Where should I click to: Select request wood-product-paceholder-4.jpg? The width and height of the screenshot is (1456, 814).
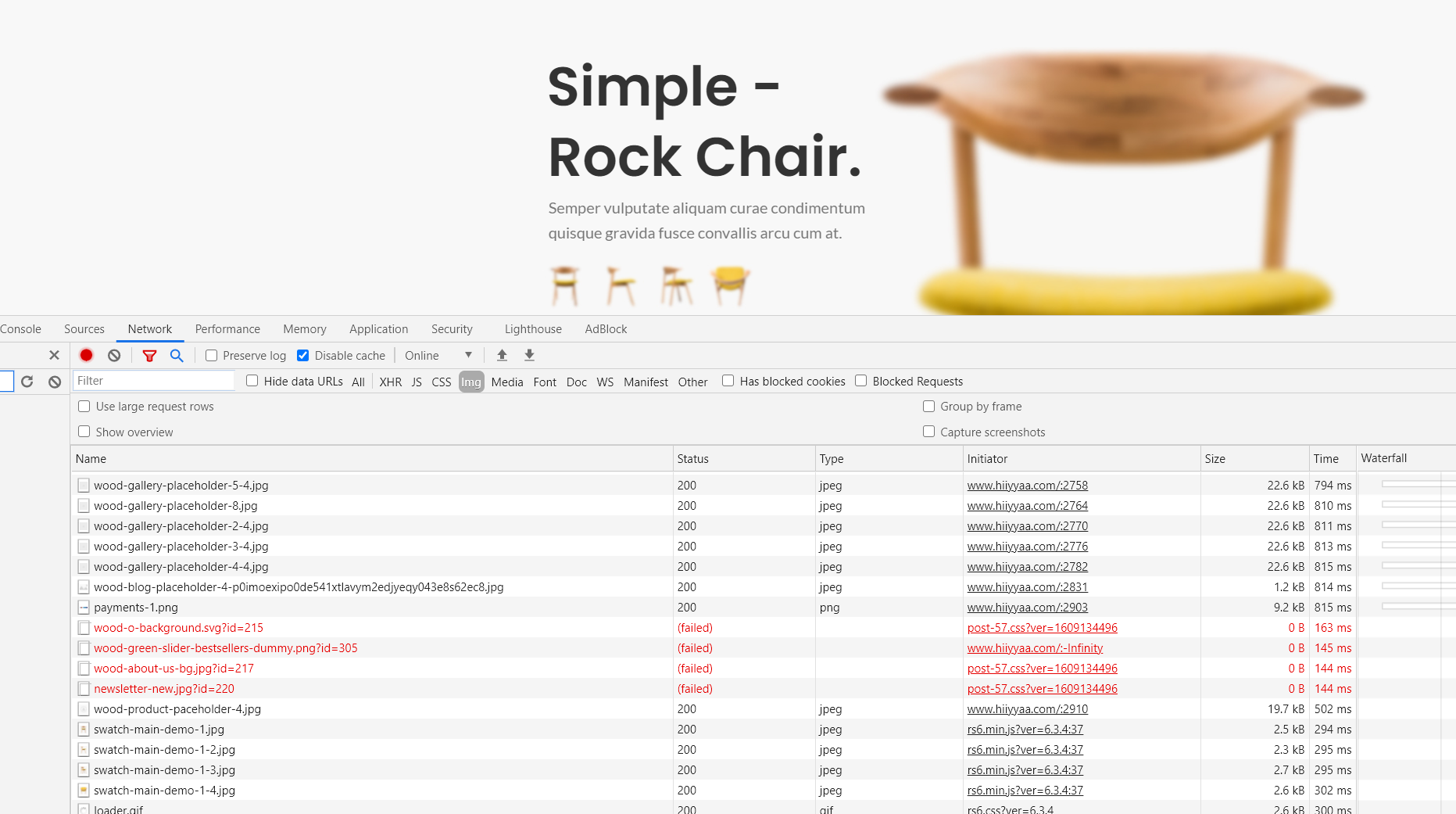tap(177, 709)
